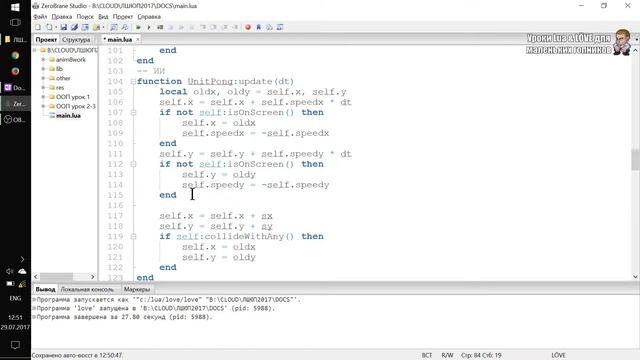Open the Правка menu
The image size is (640, 360).
point(62,17)
